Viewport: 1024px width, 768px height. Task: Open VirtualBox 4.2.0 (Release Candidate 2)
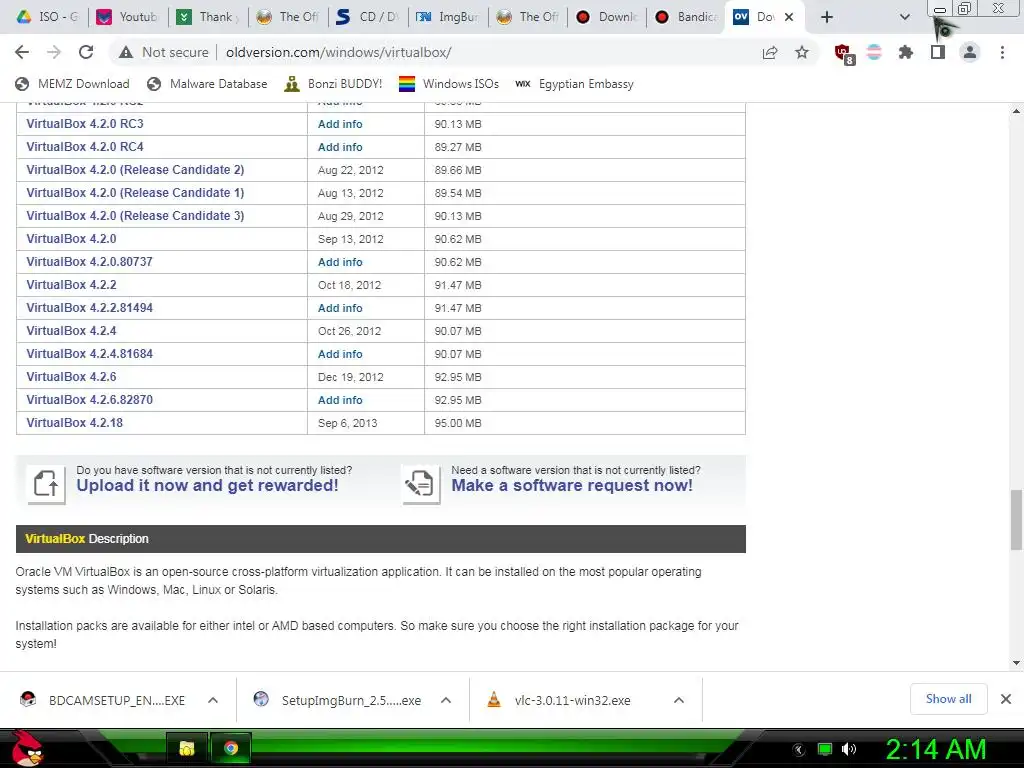click(x=135, y=170)
